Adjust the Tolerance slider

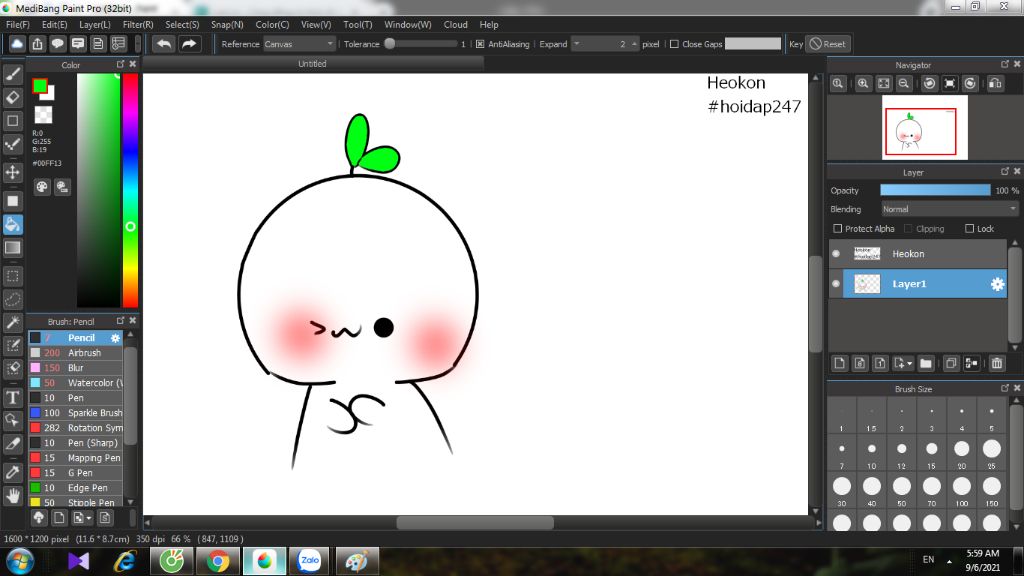tap(421, 44)
